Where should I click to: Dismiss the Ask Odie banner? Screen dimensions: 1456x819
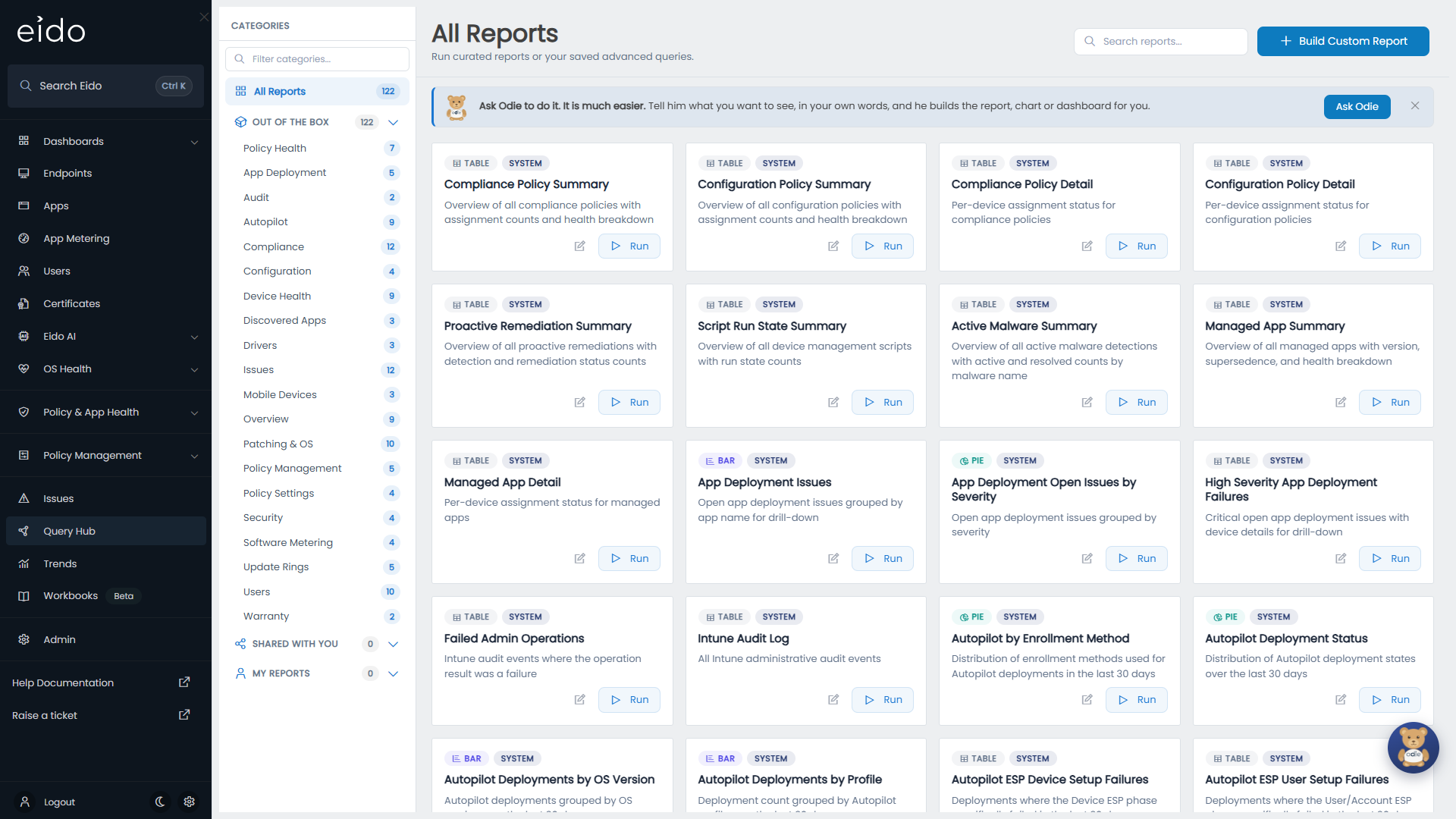tap(1415, 106)
